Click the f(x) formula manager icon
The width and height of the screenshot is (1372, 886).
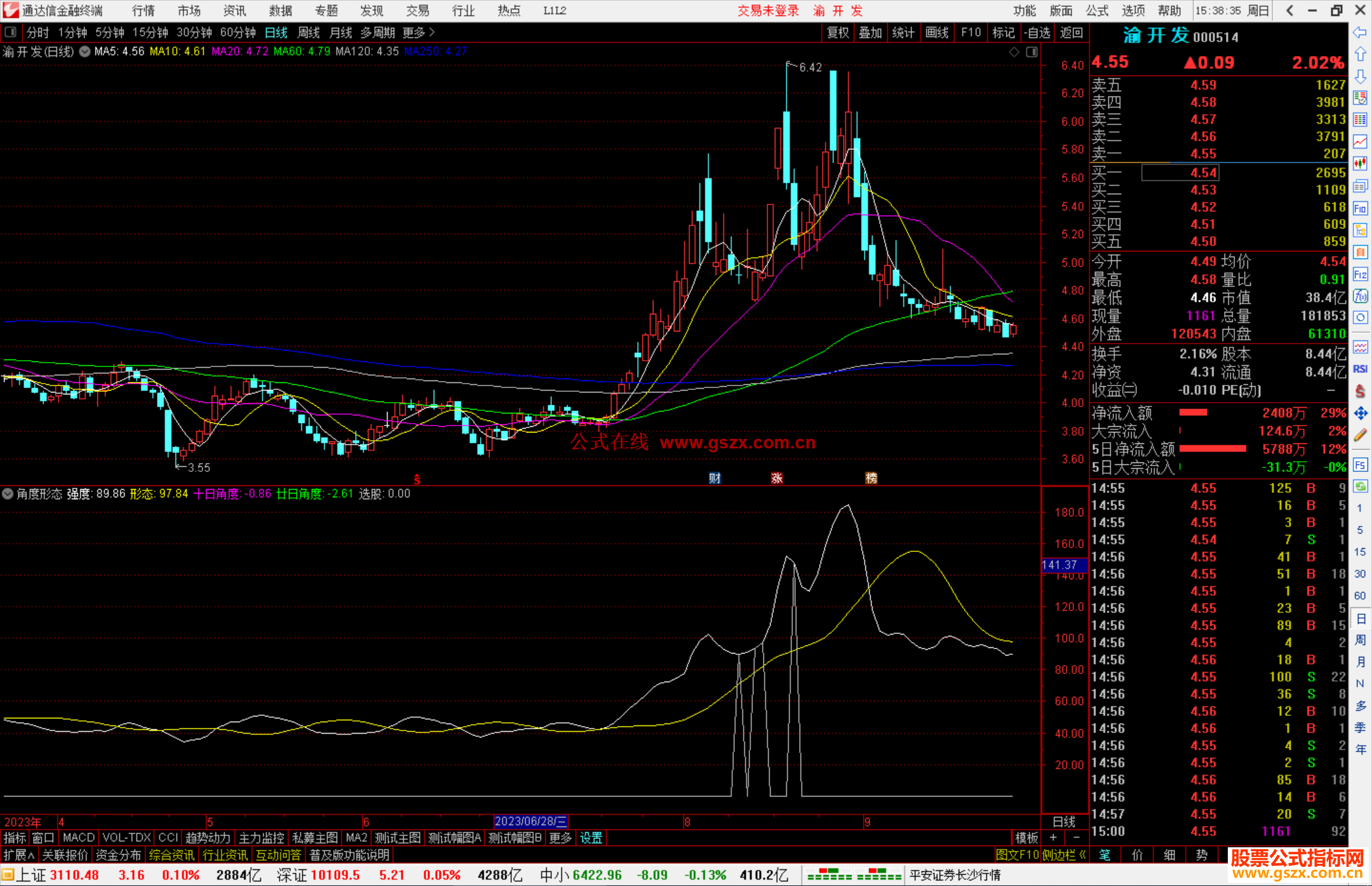(x=1360, y=296)
